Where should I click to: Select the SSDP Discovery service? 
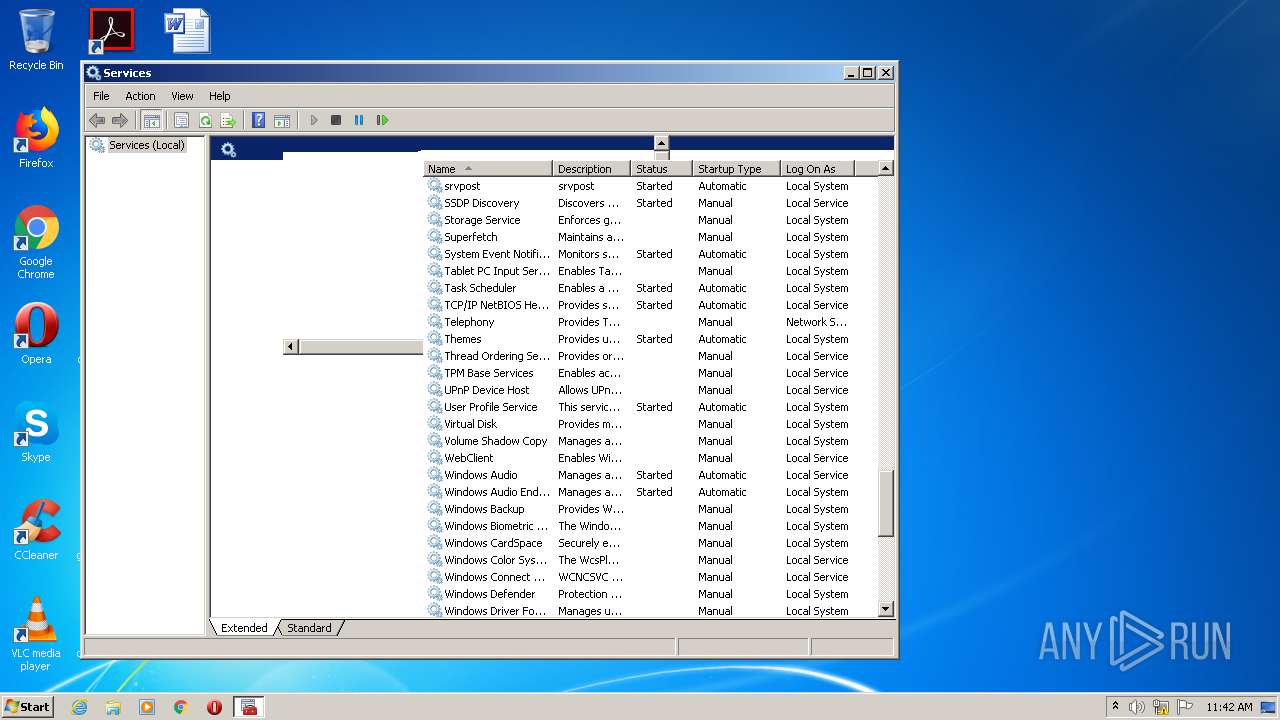650,203
